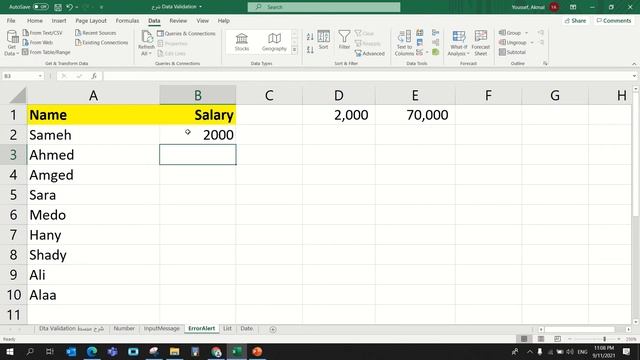The width and height of the screenshot is (640, 360).
Task: Toggle the Filter funnel
Action: [x=344, y=40]
